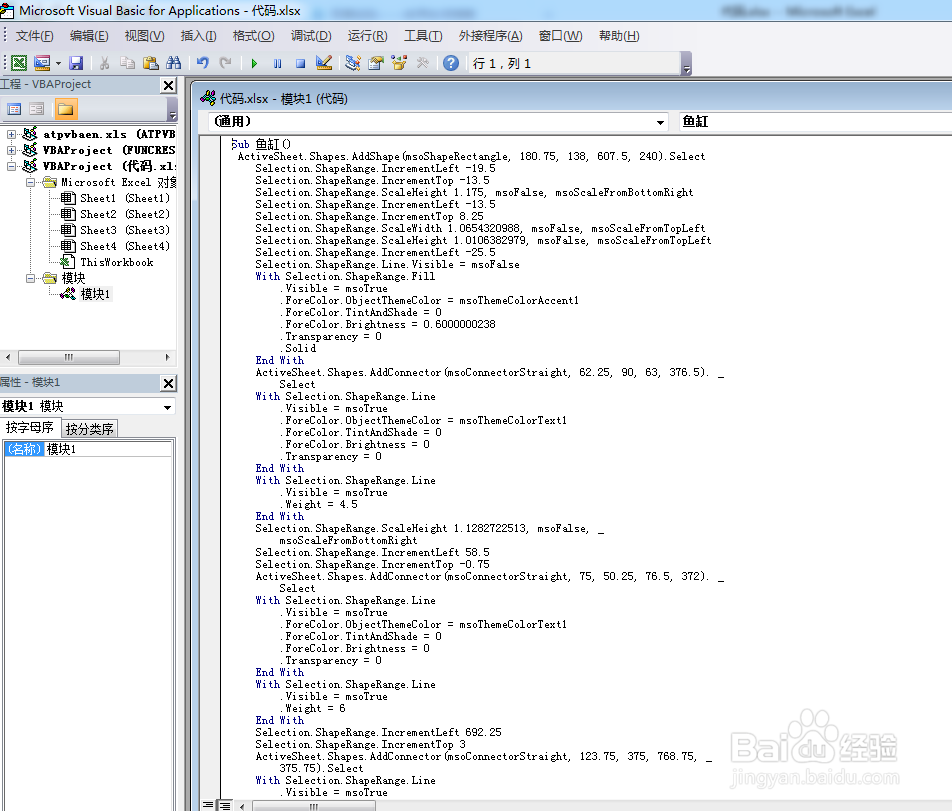Select ThisWorkbook in project tree
This screenshot has height=811, width=952.
point(117,262)
